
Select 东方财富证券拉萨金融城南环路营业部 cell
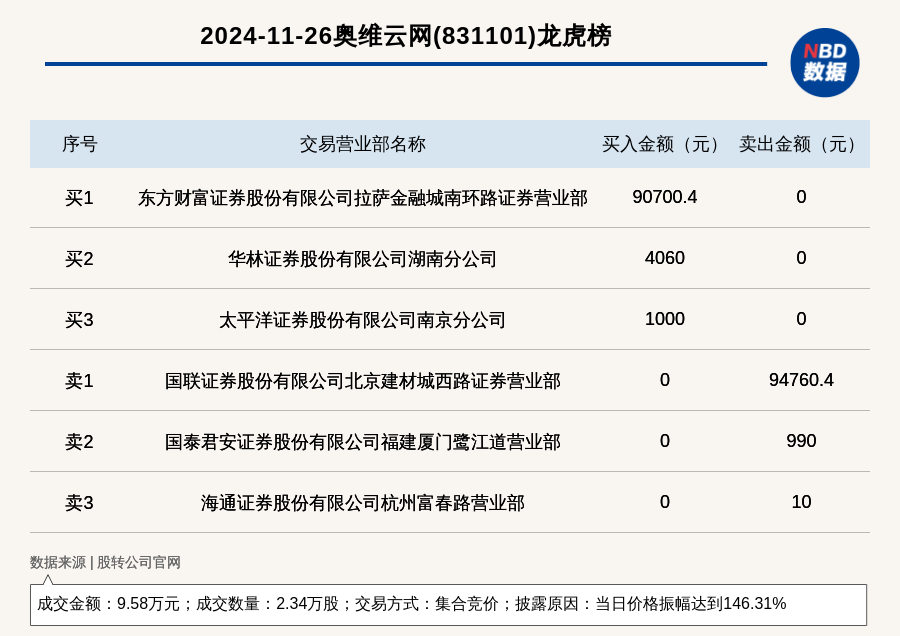pos(363,198)
